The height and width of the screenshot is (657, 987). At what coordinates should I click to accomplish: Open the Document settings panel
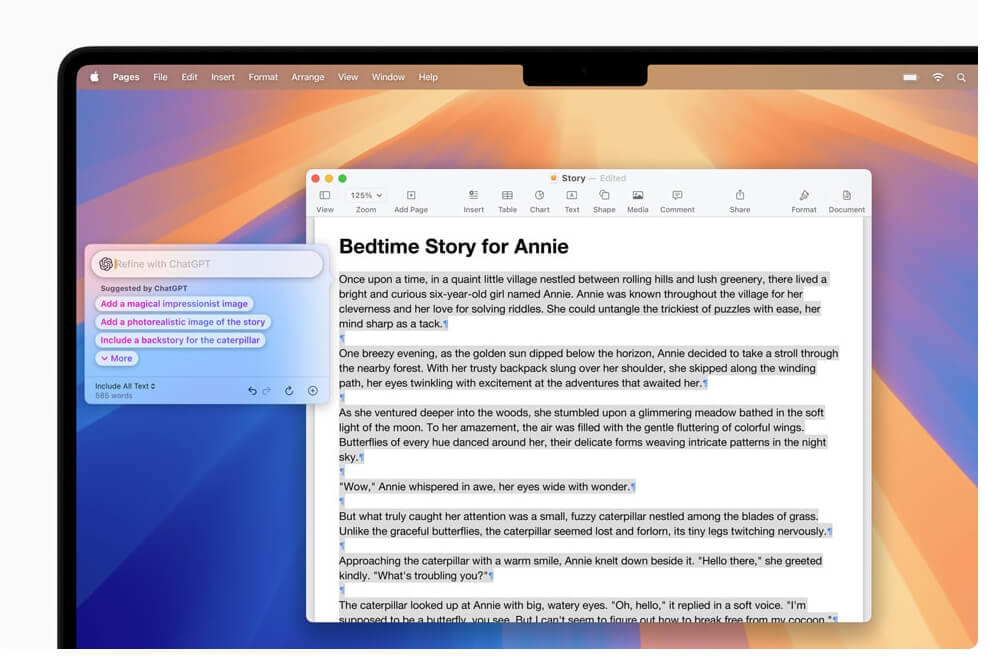tap(846, 197)
